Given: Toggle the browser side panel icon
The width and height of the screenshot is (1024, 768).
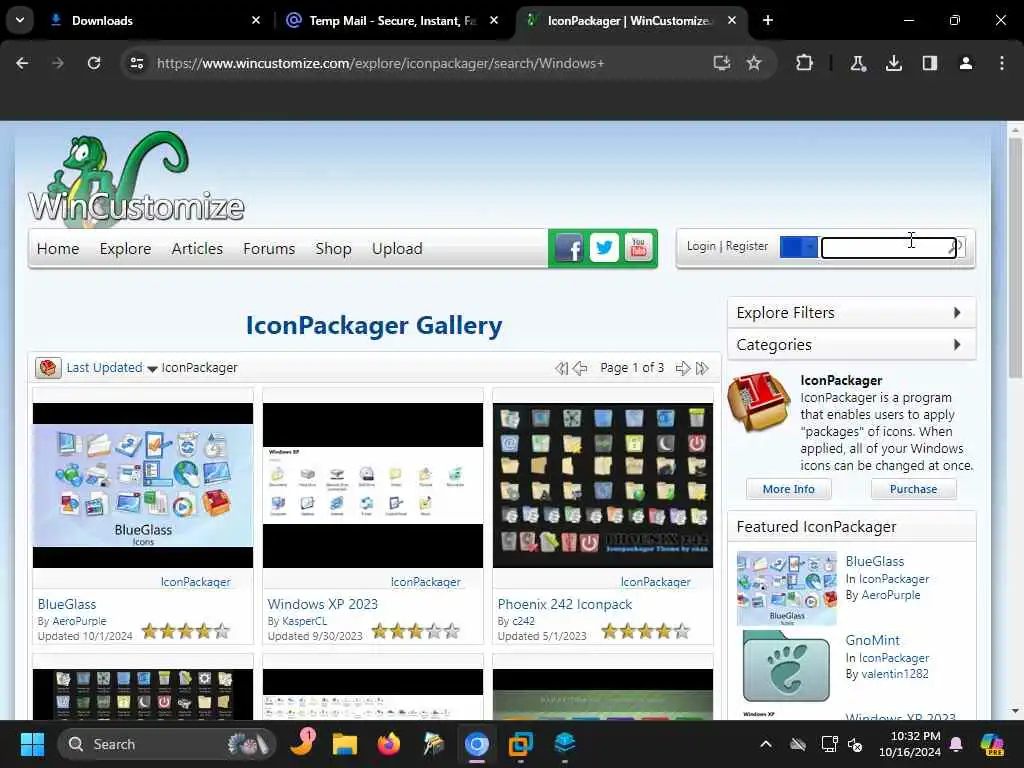Looking at the screenshot, I should coord(929,63).
